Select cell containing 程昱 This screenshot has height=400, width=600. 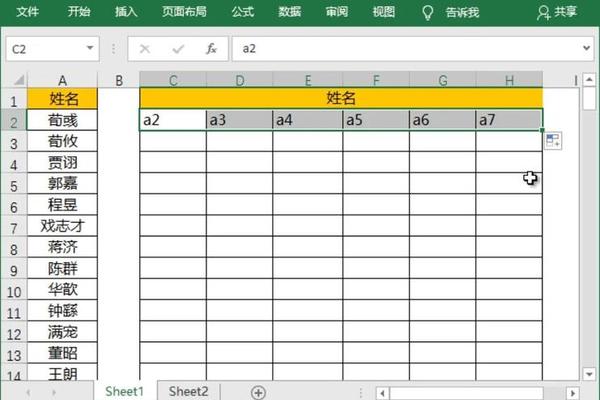pos(62,205)
